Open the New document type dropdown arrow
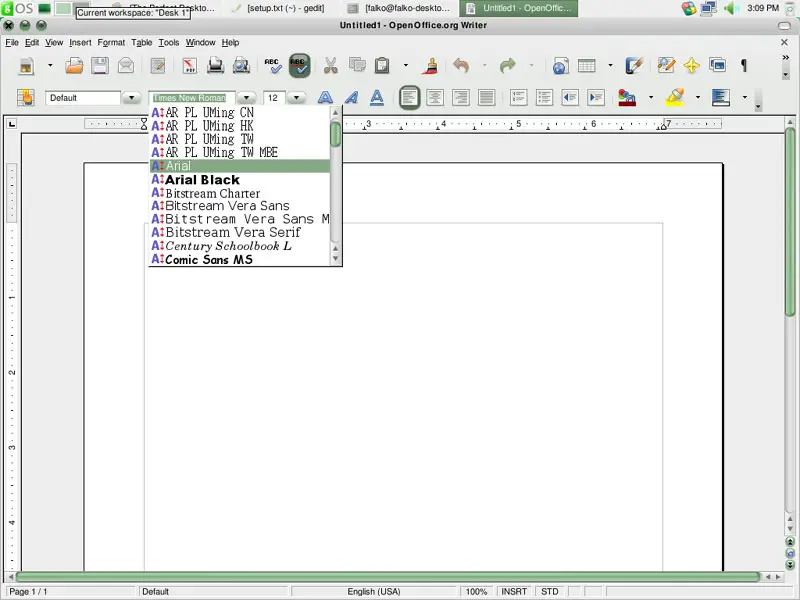 [x=50, y=66]
